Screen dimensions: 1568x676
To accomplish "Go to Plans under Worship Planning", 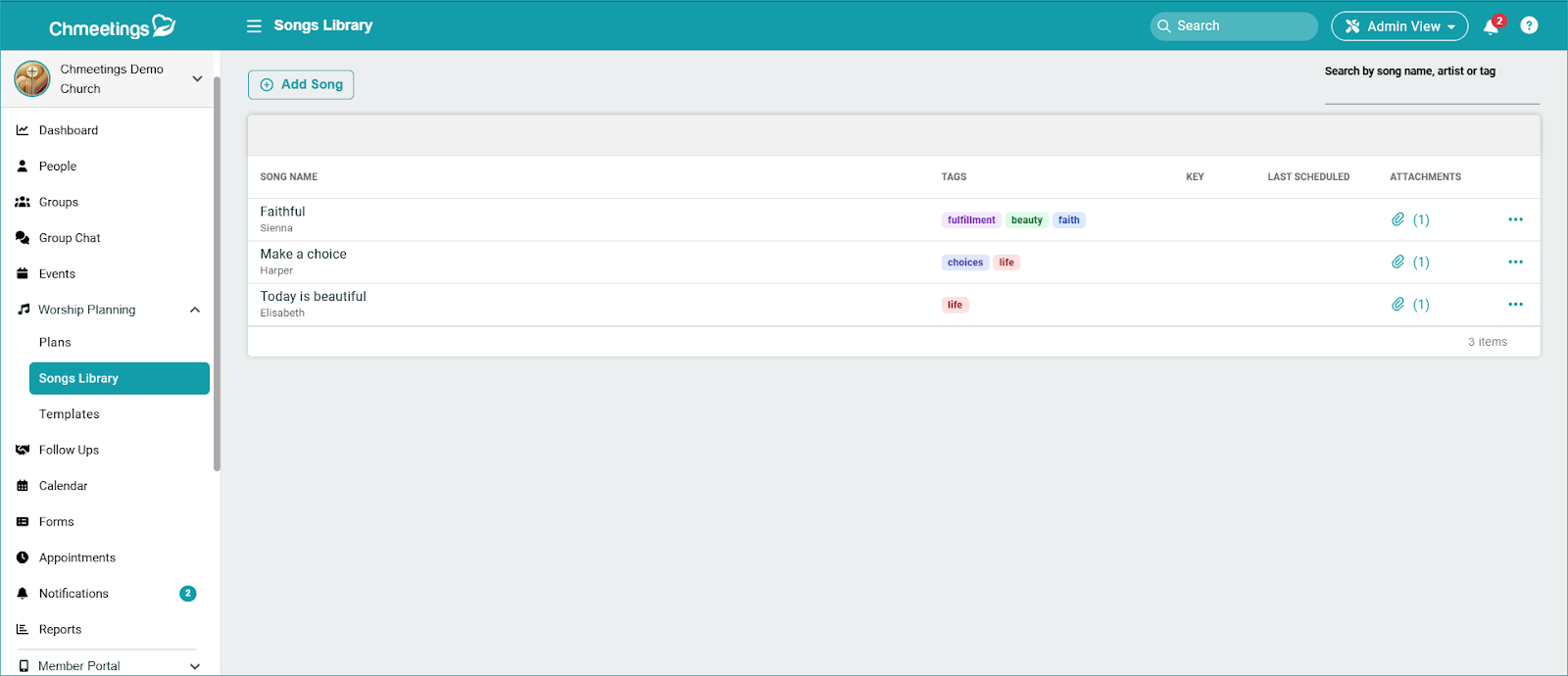I will [55, 342].
